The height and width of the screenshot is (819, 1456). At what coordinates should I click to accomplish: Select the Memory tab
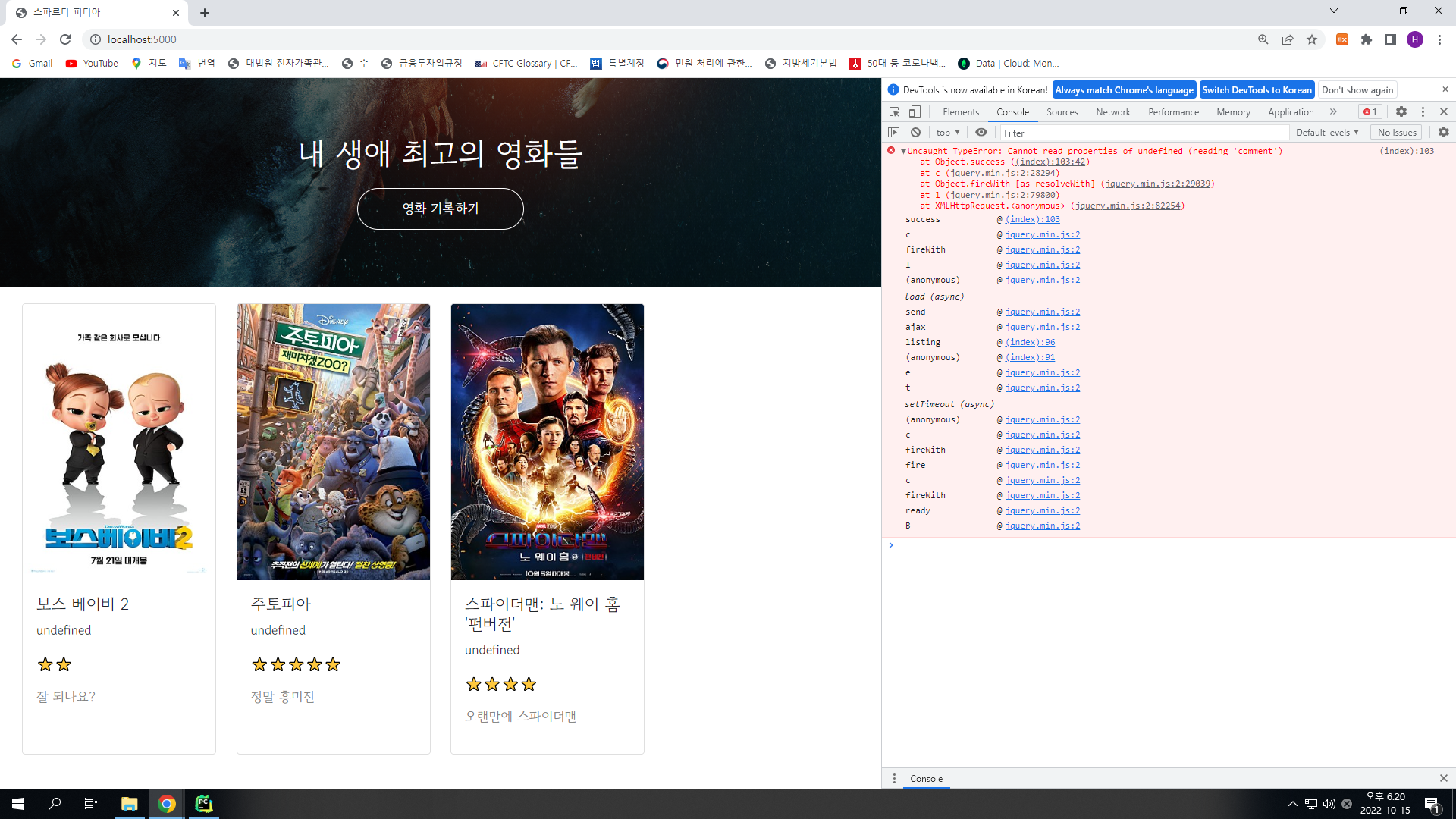pos(1233,111)
